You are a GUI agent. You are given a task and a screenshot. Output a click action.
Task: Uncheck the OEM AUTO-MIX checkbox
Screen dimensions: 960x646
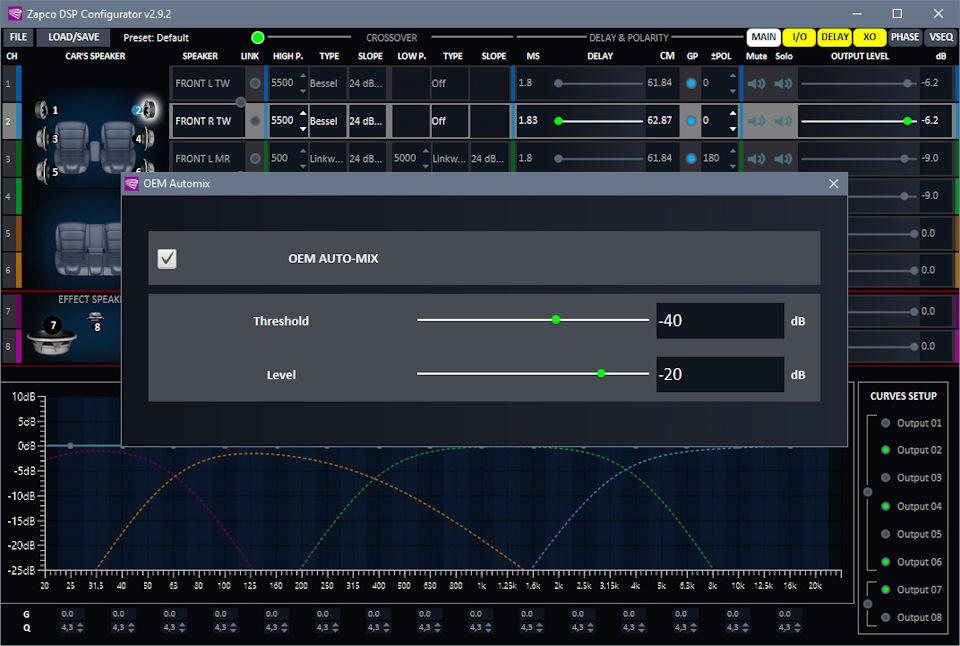[x=167, y=259]
